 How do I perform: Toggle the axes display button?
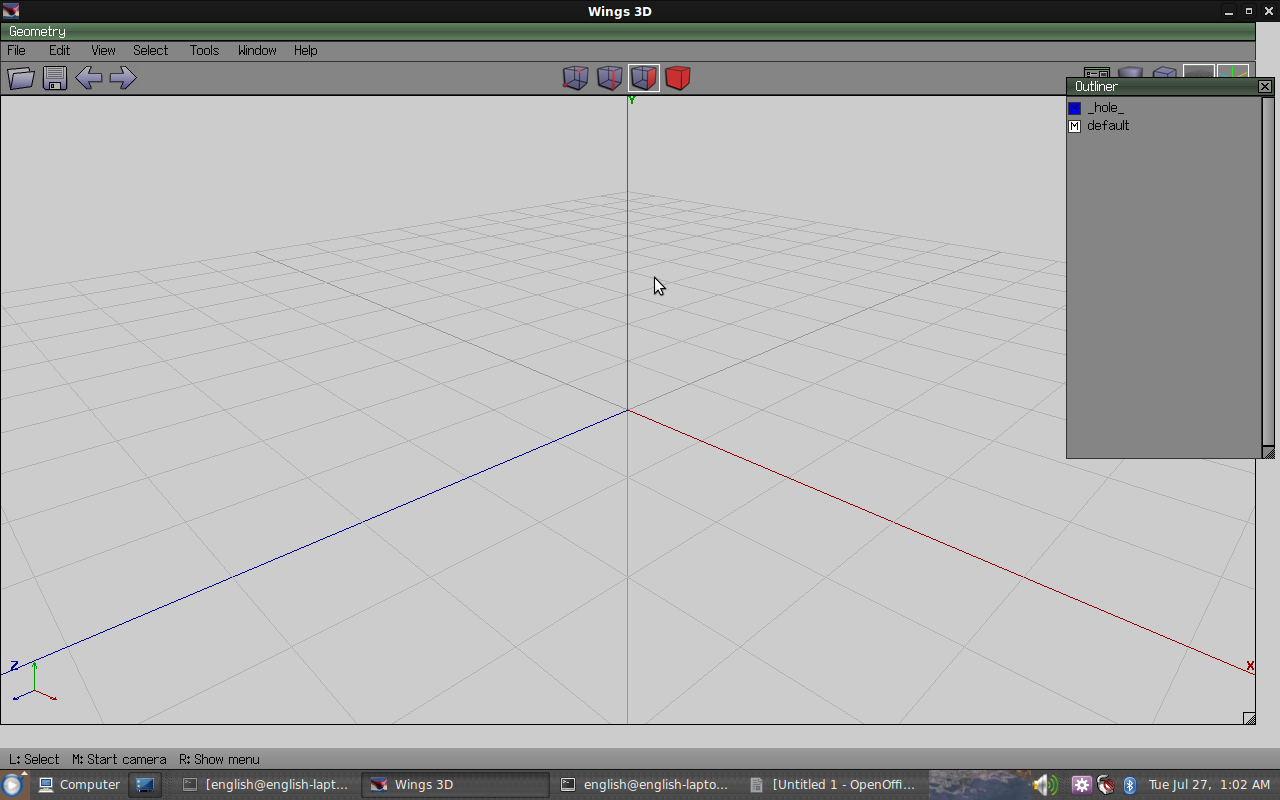(1233, 74)
